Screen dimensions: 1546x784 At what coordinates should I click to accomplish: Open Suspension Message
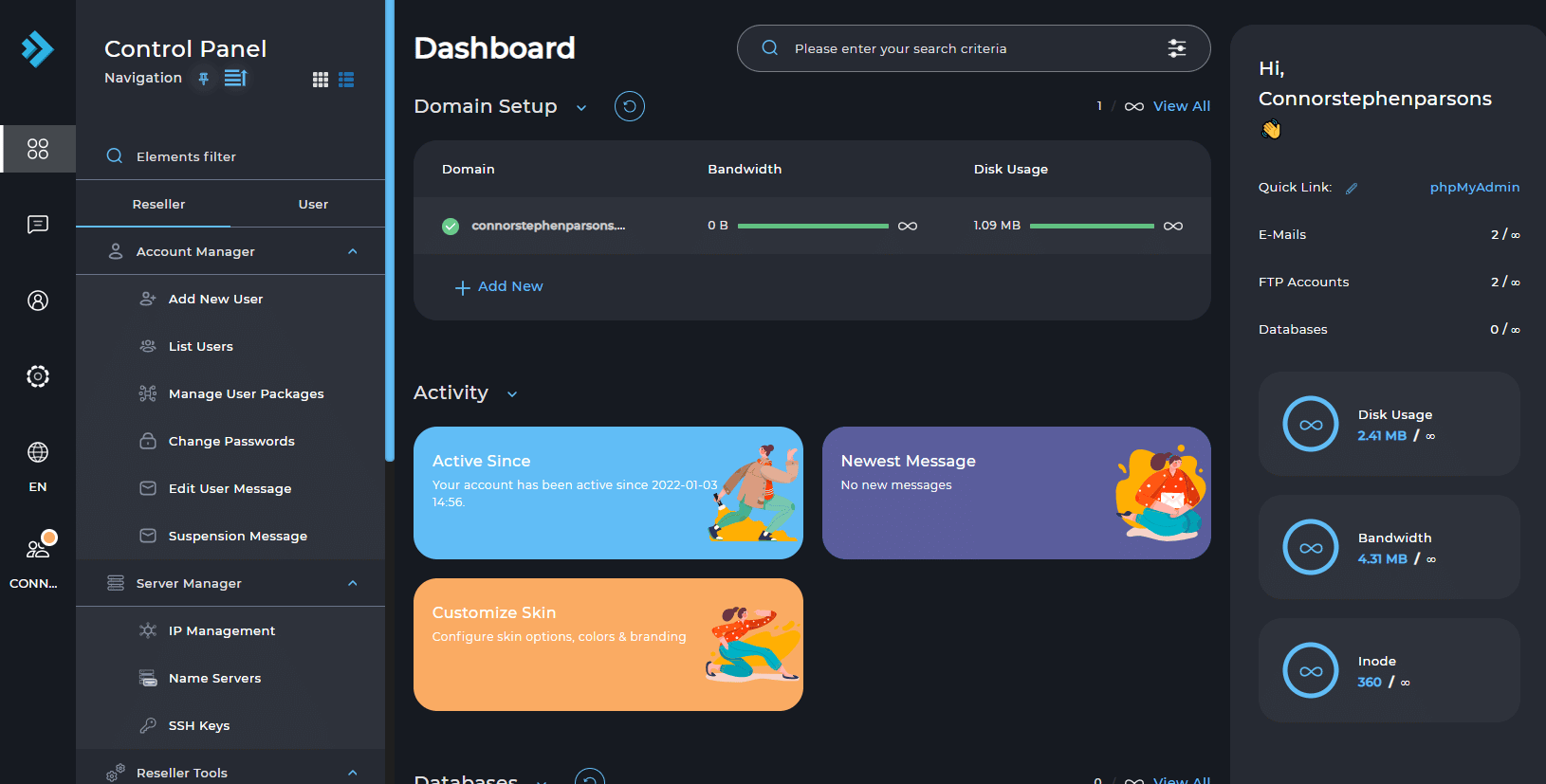click(237, 536)
